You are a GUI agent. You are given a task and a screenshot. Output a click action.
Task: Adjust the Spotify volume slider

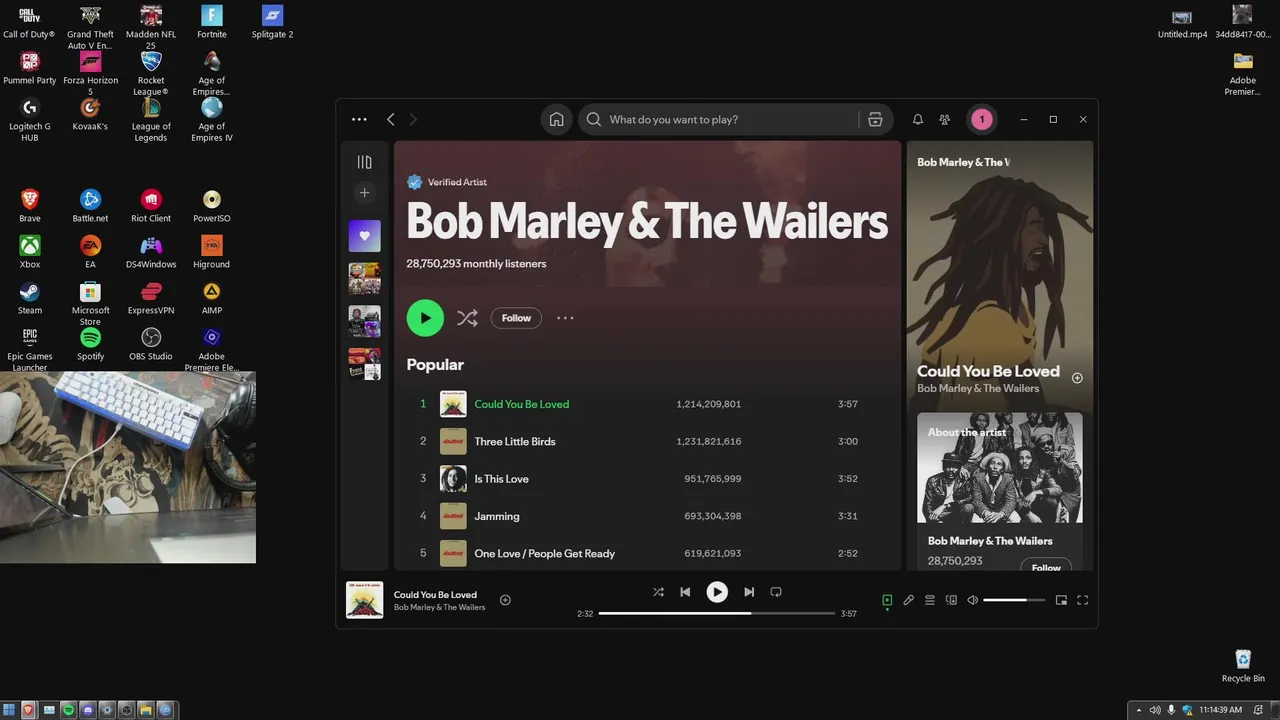pyautogui.click(x=1014, y=600)
